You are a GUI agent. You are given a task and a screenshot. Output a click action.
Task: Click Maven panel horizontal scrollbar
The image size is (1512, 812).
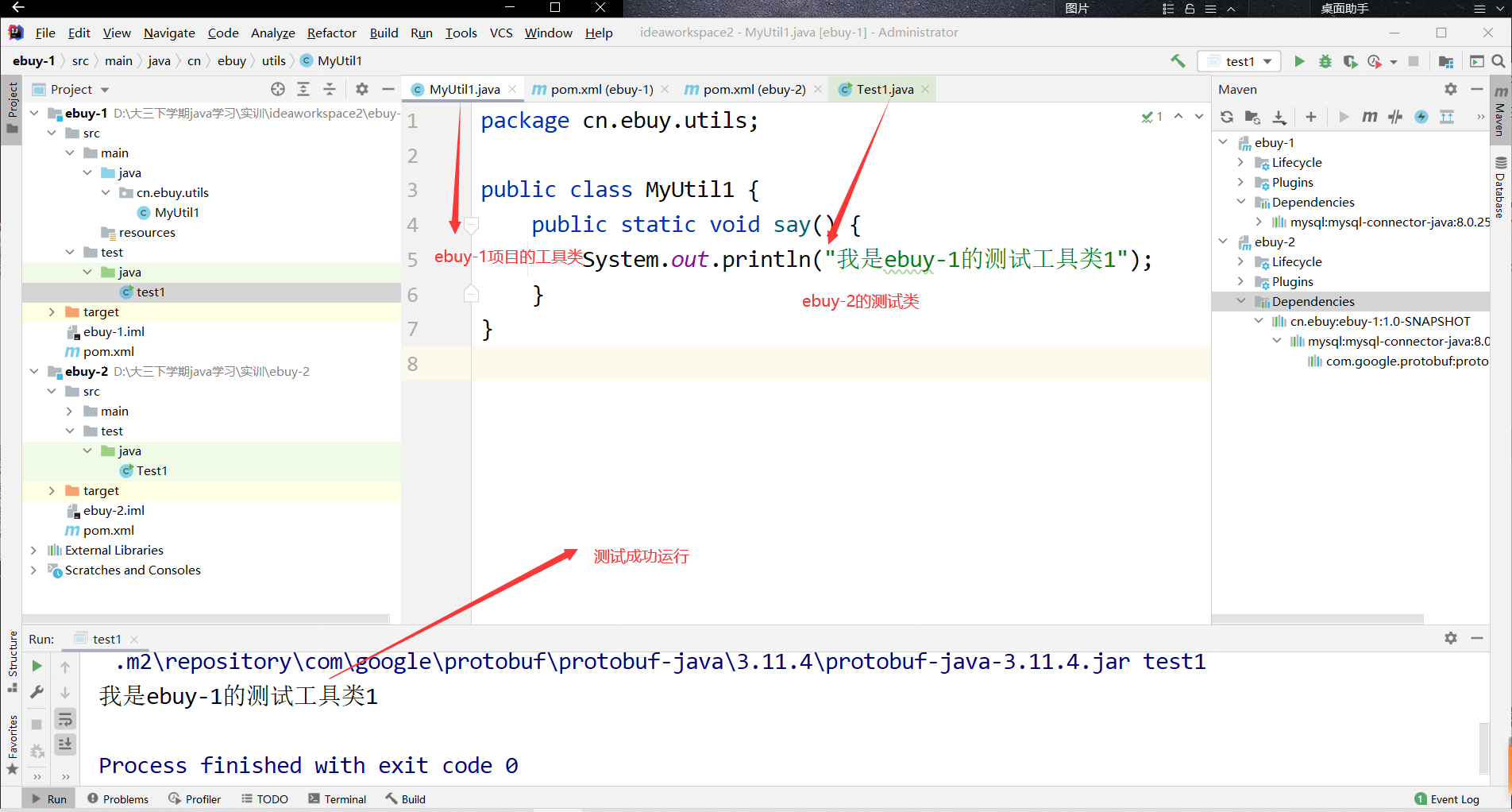click(1318, 618)
